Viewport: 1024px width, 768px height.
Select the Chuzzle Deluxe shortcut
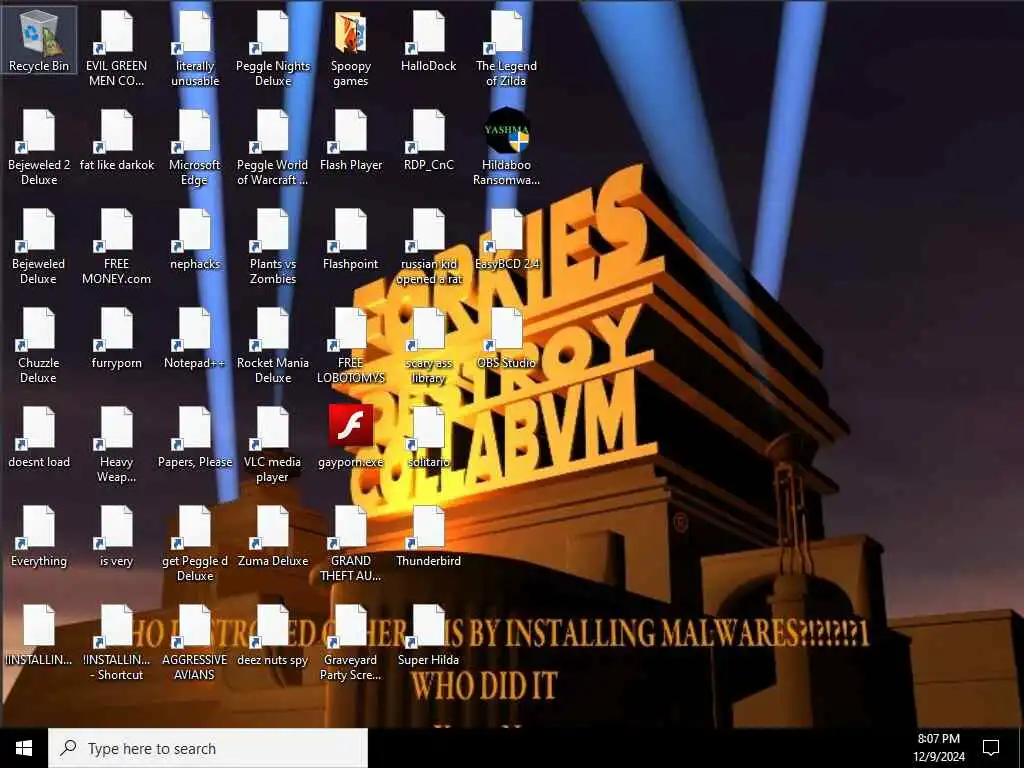coord(39,345)
